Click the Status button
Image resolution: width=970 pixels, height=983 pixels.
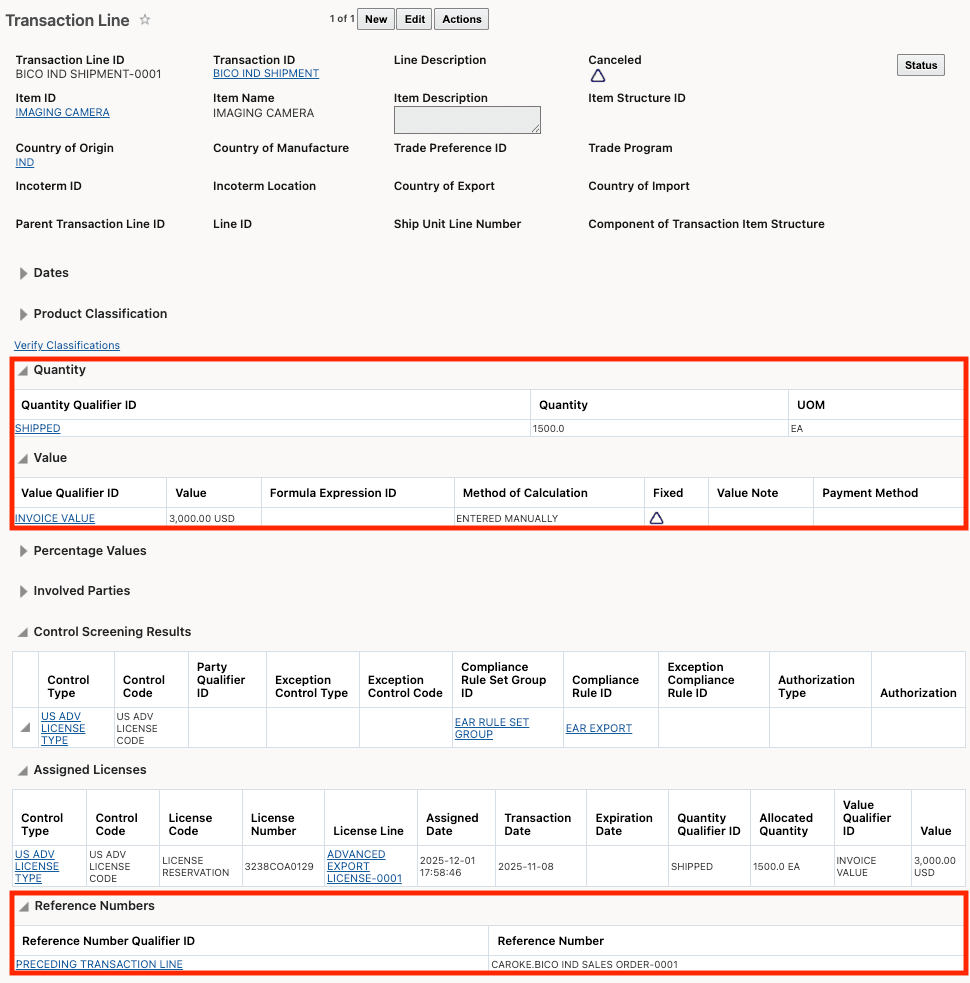920,64
